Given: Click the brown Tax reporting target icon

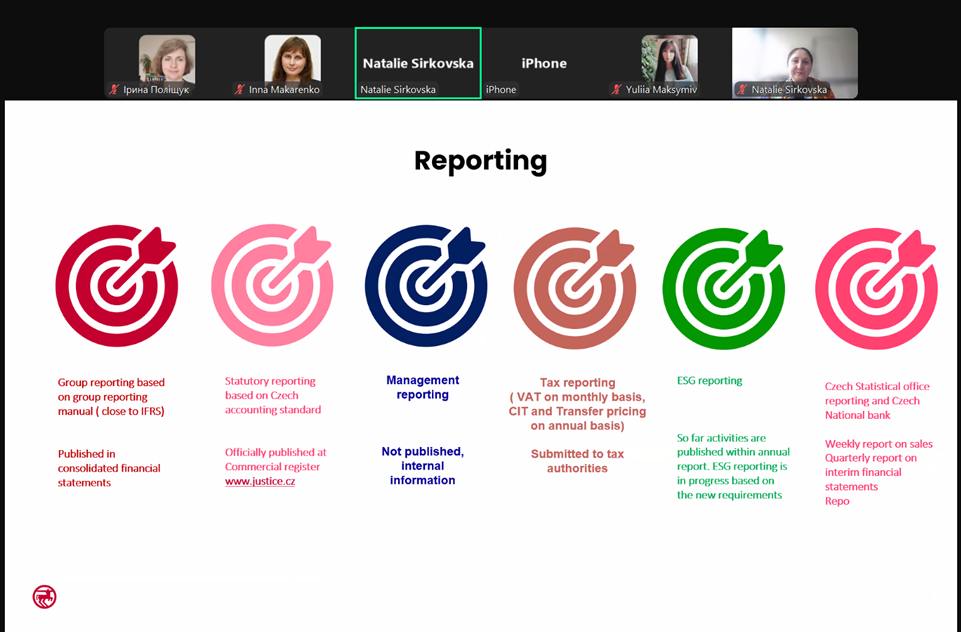Looking at the screenshot, I should pyautogui.click(x=575, y=288).
